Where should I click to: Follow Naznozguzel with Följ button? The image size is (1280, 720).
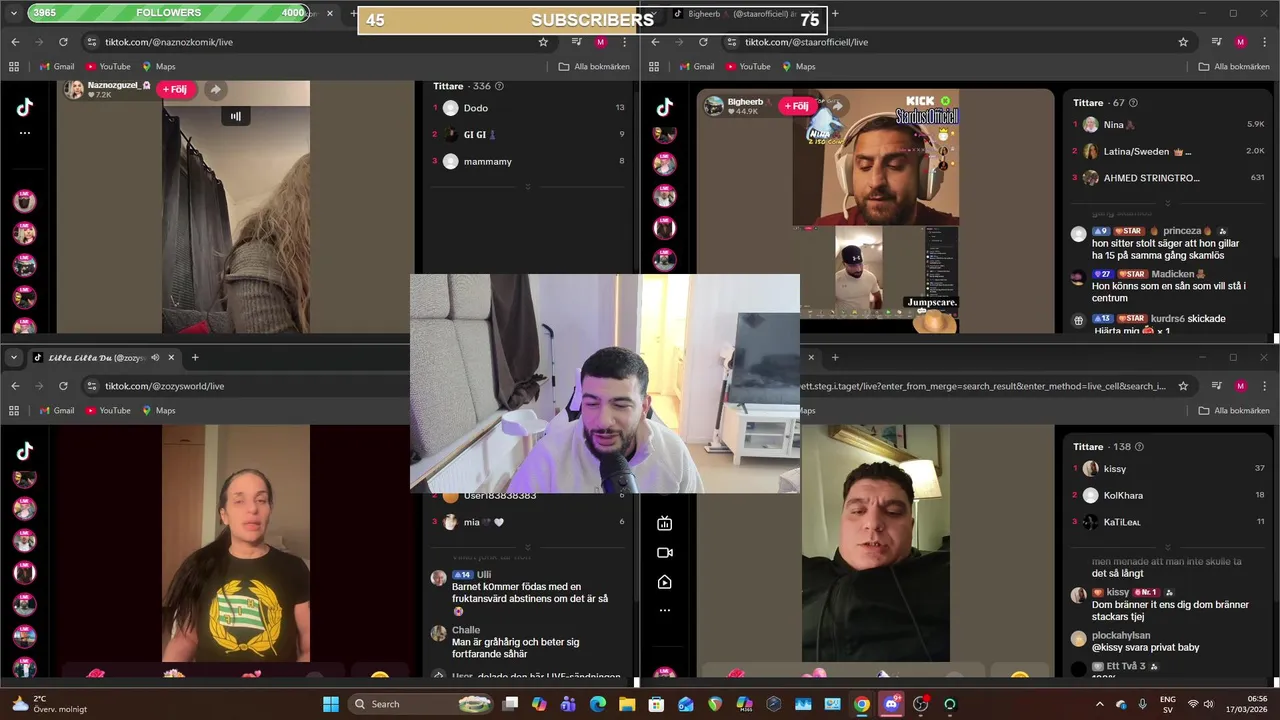[x=175, y=89]
